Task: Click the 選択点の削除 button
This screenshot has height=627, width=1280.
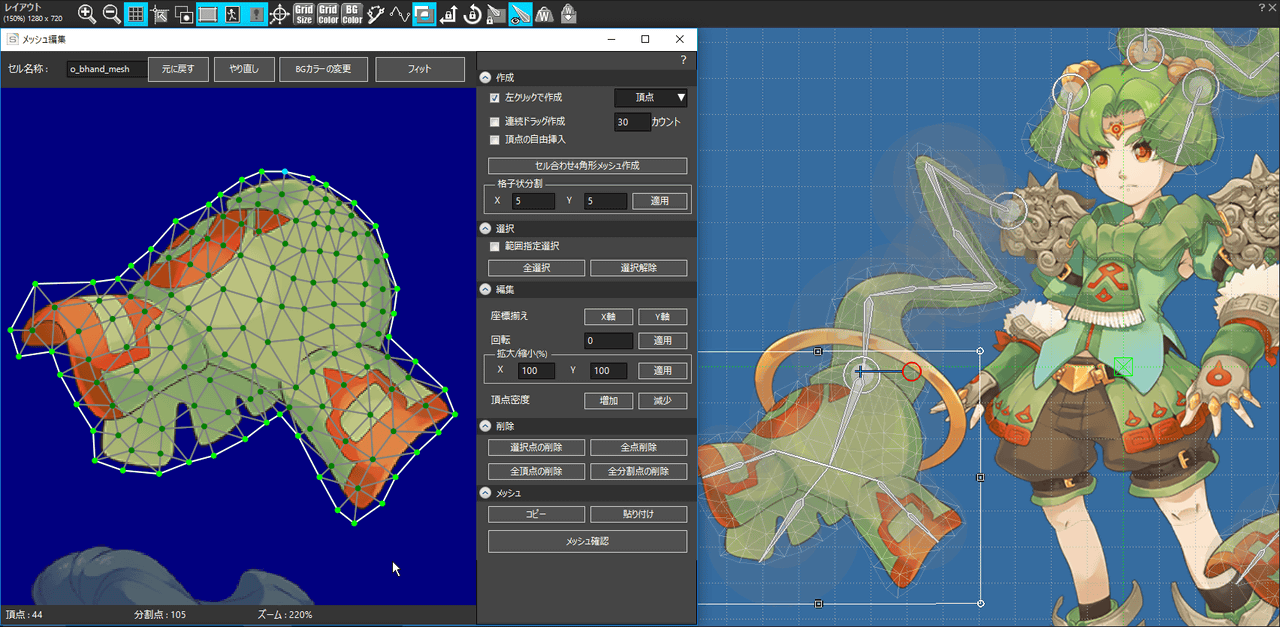Action: click(537, 447)
